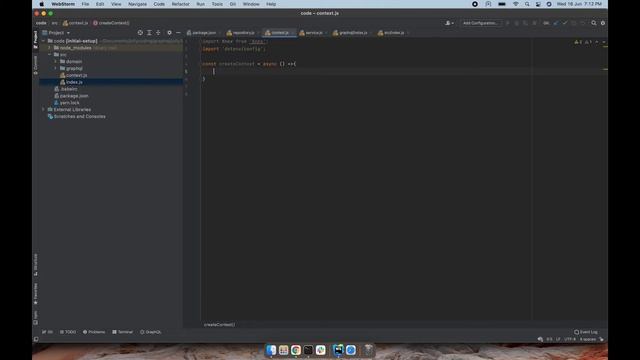
Task: Open the Event Log
Action: click(x=586, y=332)
